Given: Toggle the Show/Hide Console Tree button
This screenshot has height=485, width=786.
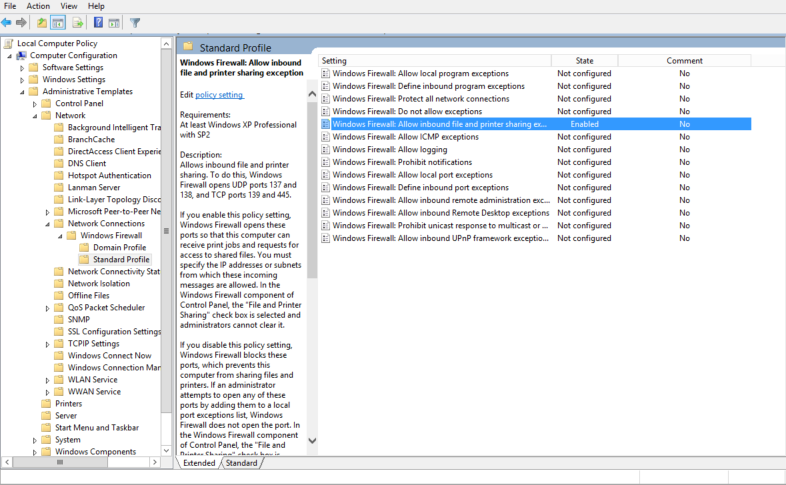Looking at the screenshot, I should 58,22.
